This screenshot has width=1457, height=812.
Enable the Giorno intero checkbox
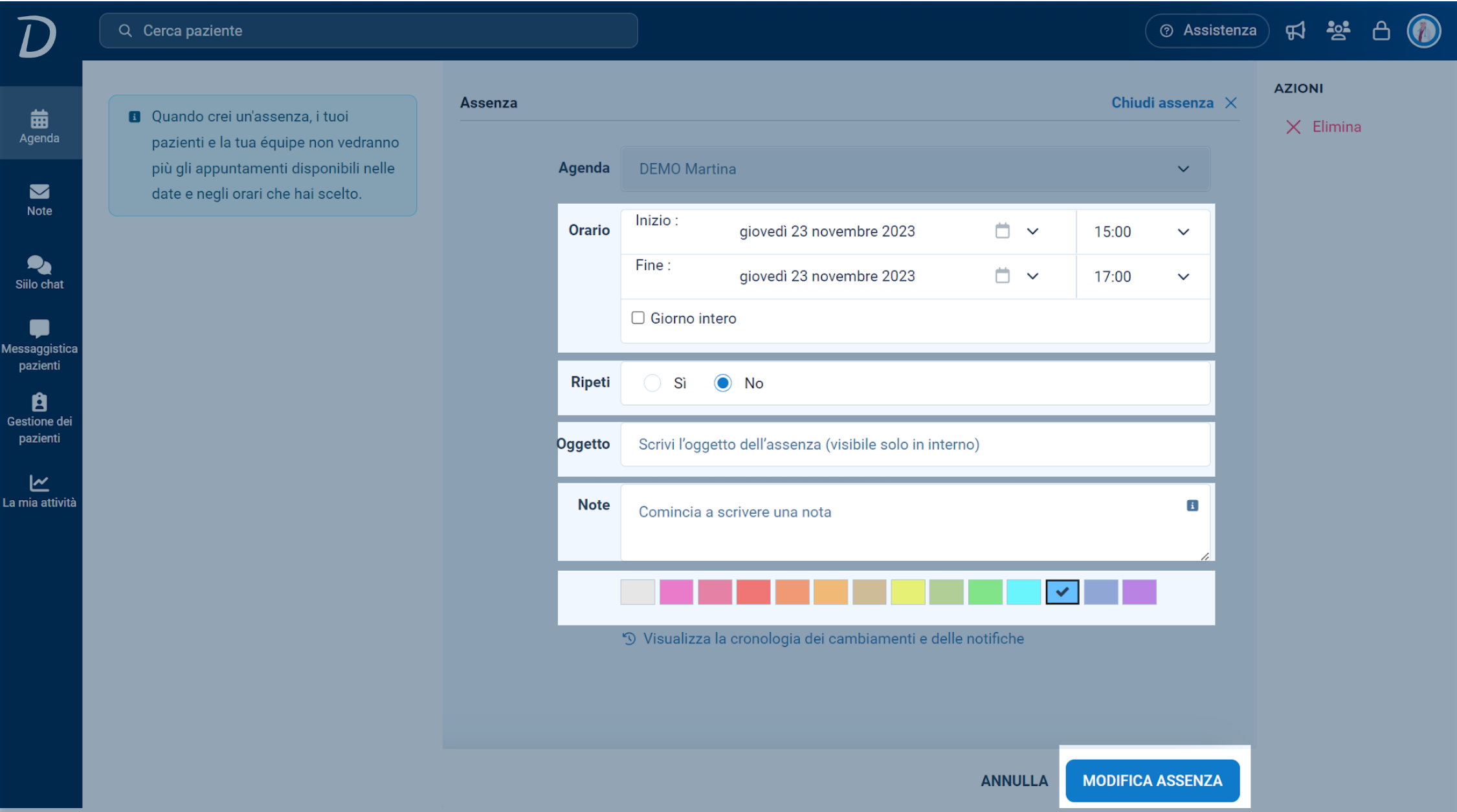638,318
